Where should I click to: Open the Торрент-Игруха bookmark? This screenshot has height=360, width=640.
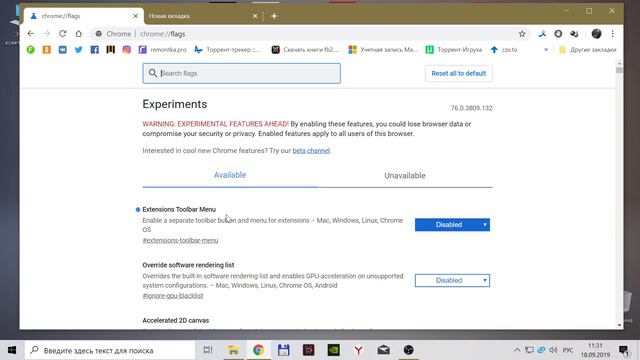453,50
